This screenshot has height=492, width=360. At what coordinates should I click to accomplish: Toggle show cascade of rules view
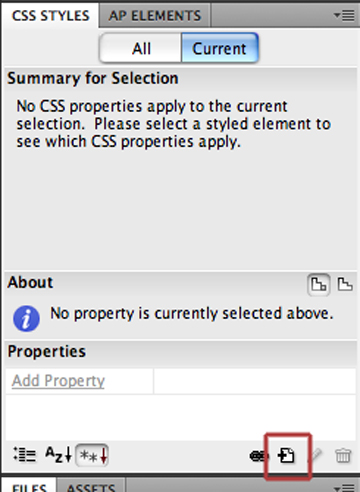click(345, 285)
